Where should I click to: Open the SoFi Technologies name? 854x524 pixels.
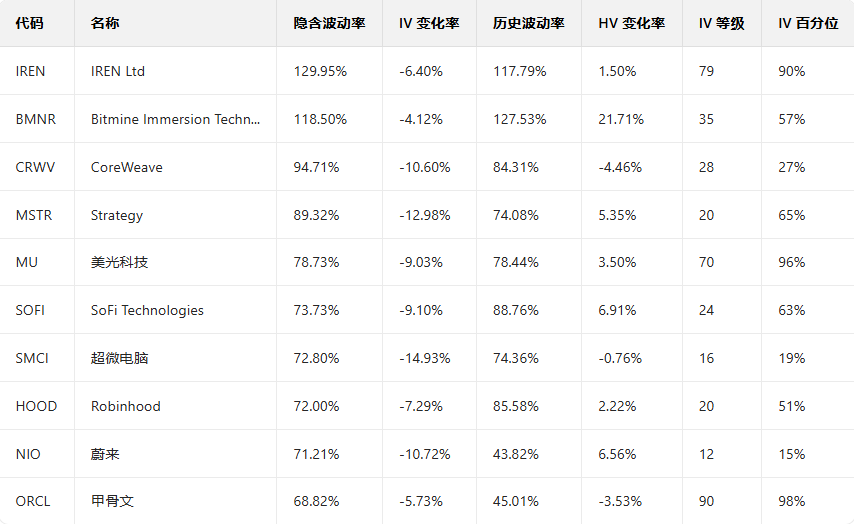coord(147,310)
